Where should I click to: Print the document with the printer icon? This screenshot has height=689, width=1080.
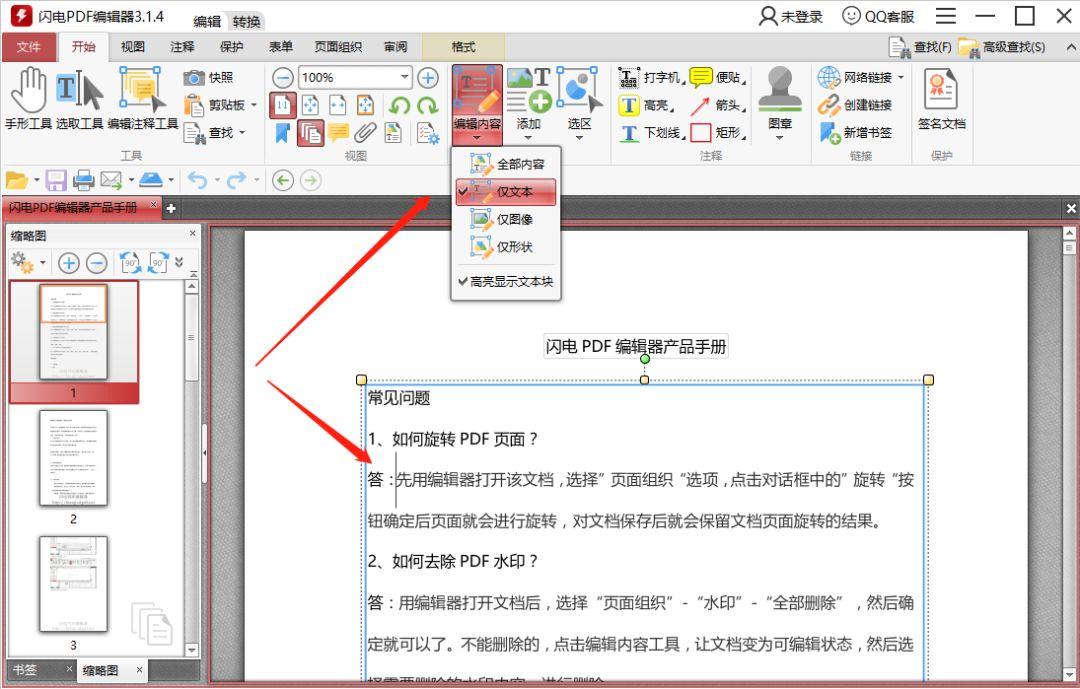83,181
